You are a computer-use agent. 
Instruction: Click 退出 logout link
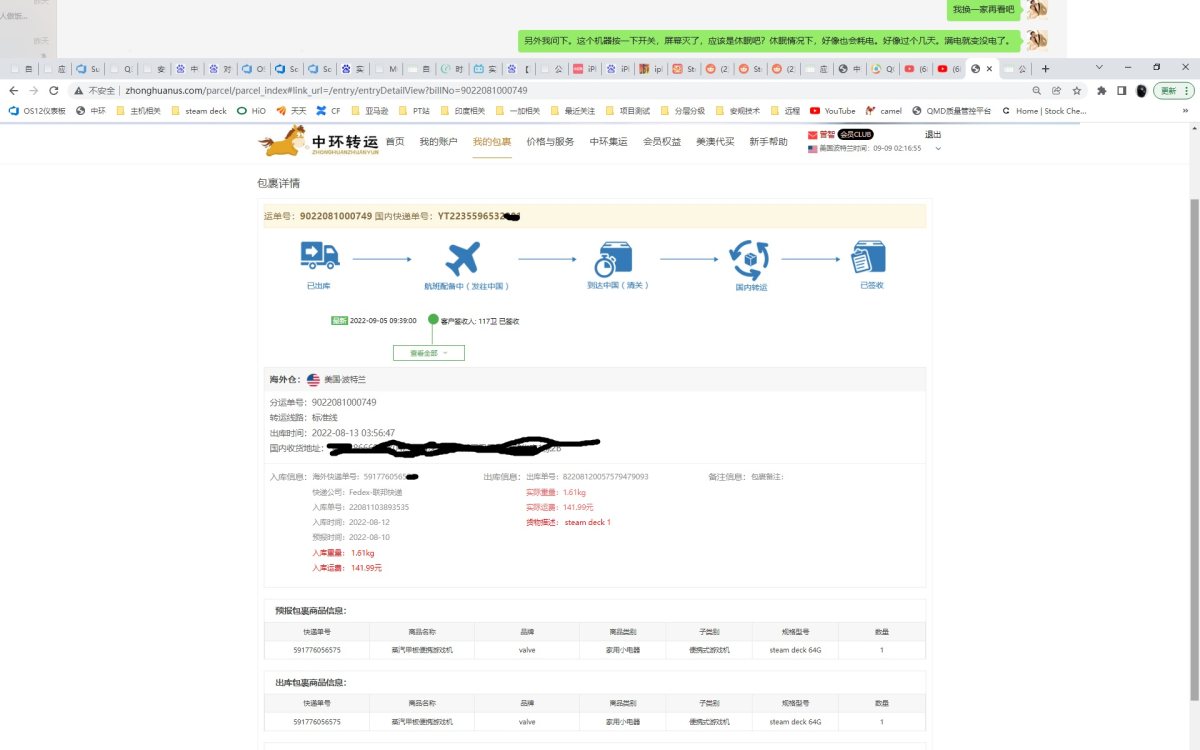[x=933, y=134]
